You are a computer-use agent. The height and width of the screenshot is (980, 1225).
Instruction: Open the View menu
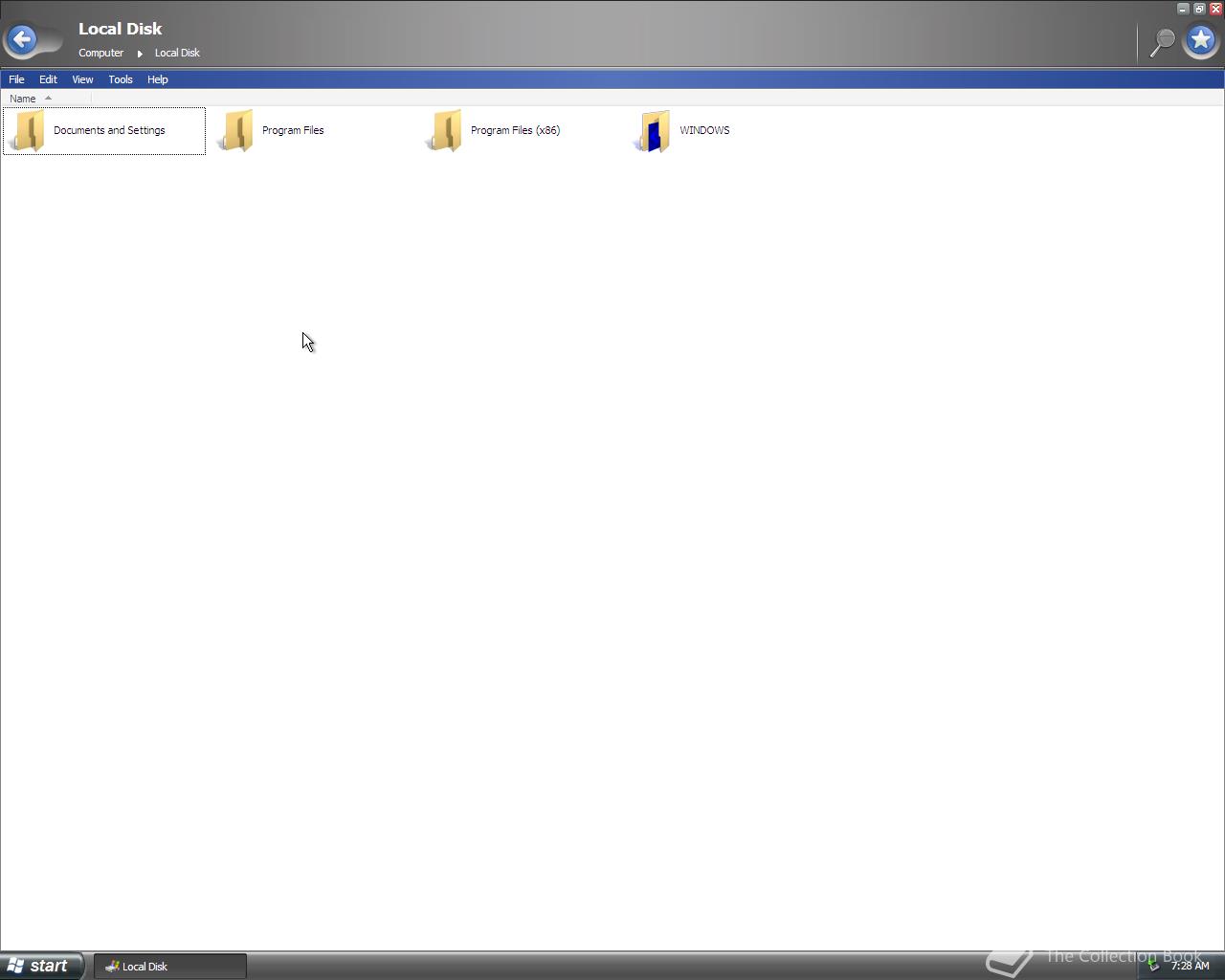point(82,79)
